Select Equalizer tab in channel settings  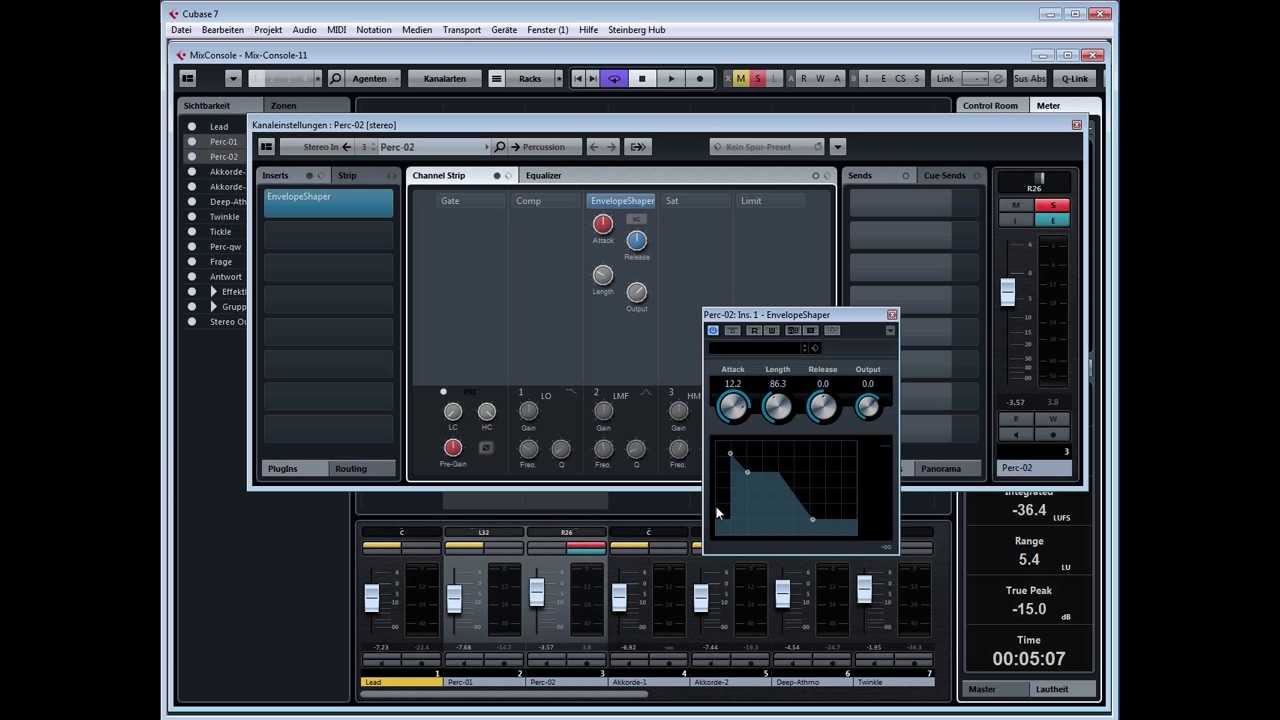(x=543, y=176)
